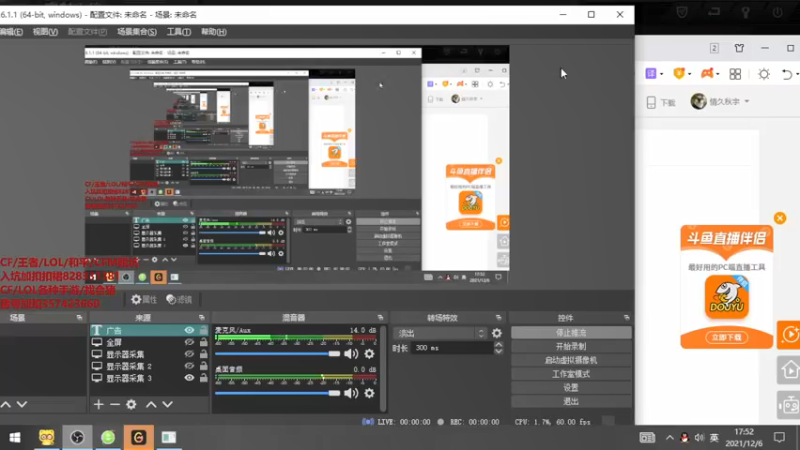Open the gamepad icon in browser toolbar
Image resolution: width=800 pixels, height=450 pixels.
[707, 73]
